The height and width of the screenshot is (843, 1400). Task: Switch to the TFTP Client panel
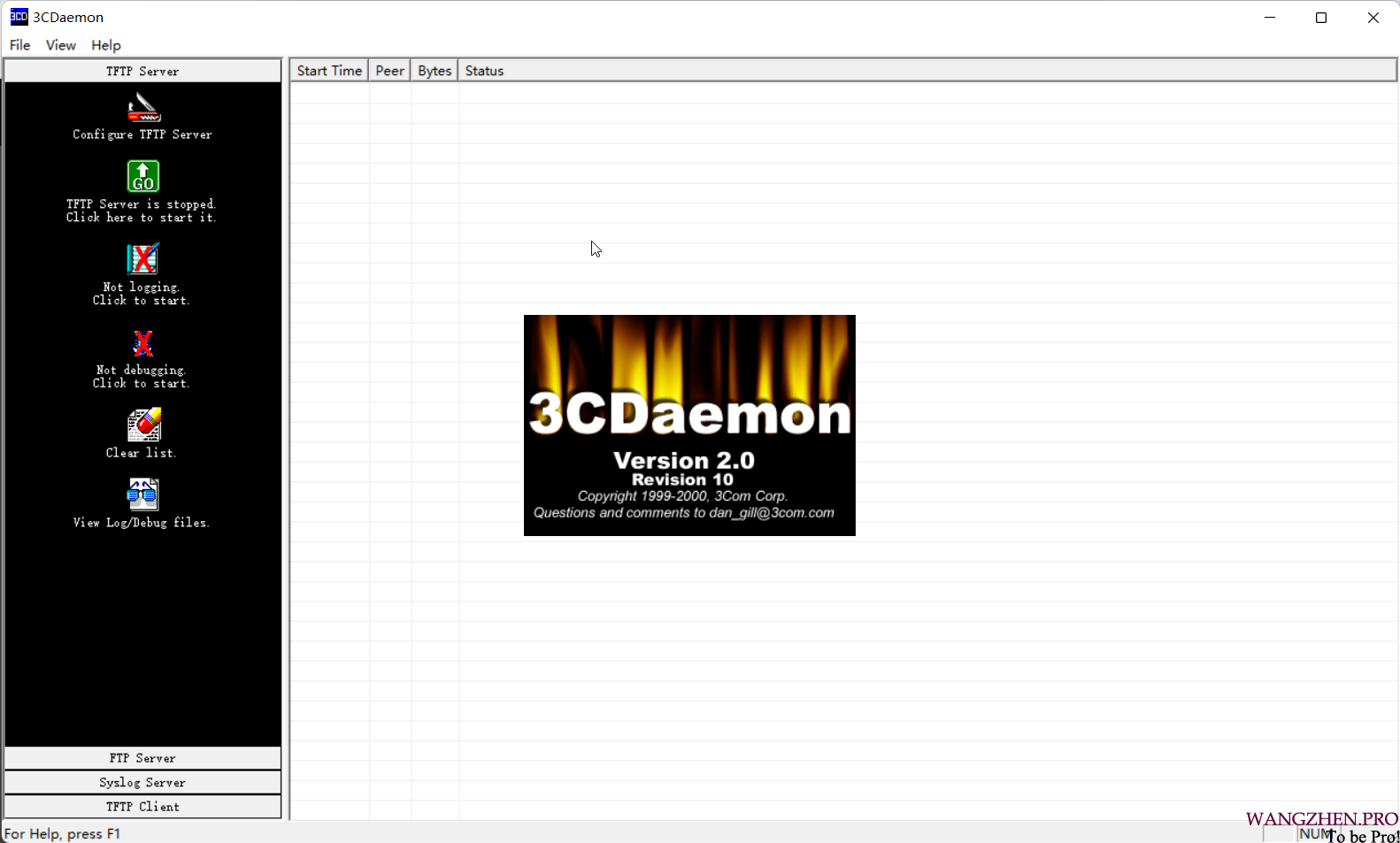point(142,807)
